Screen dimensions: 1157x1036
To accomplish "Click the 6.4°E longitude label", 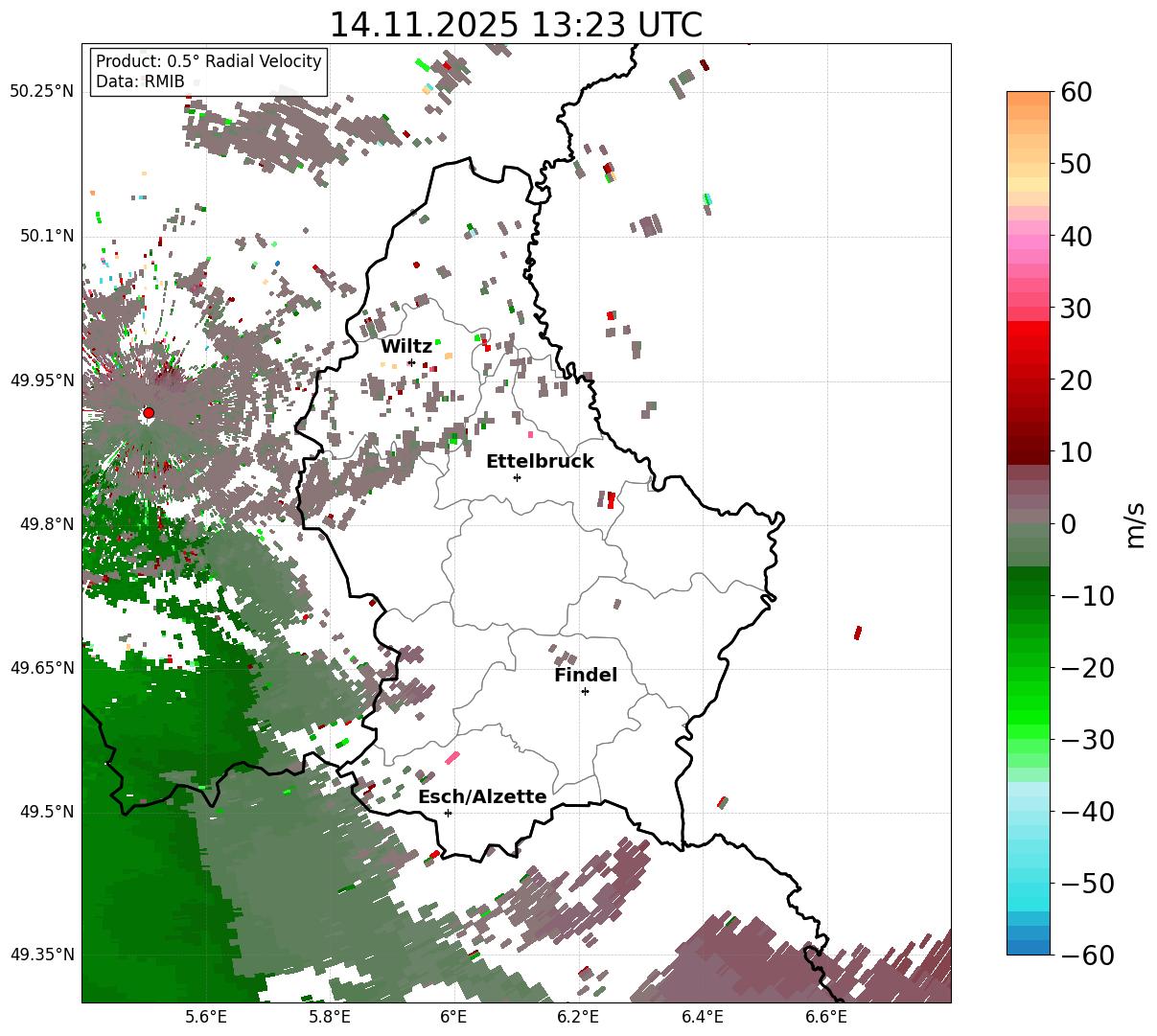I will 703,1017.
